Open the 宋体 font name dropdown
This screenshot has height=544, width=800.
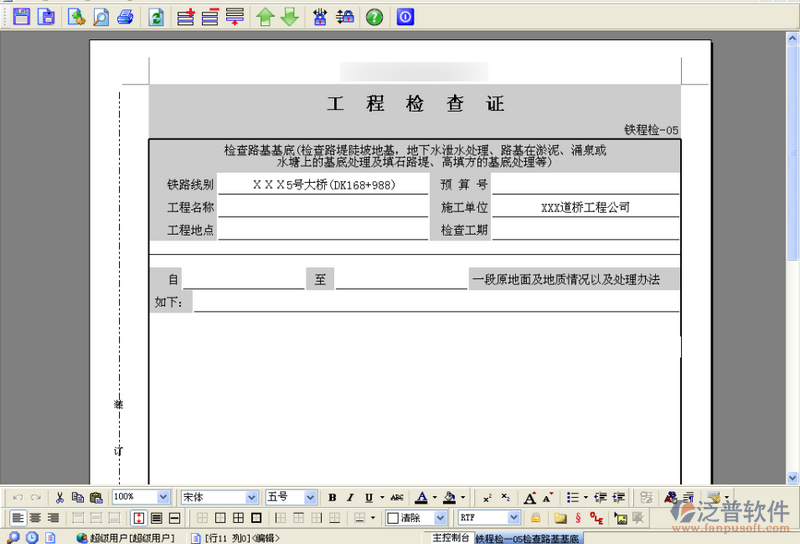pos(252,497)
